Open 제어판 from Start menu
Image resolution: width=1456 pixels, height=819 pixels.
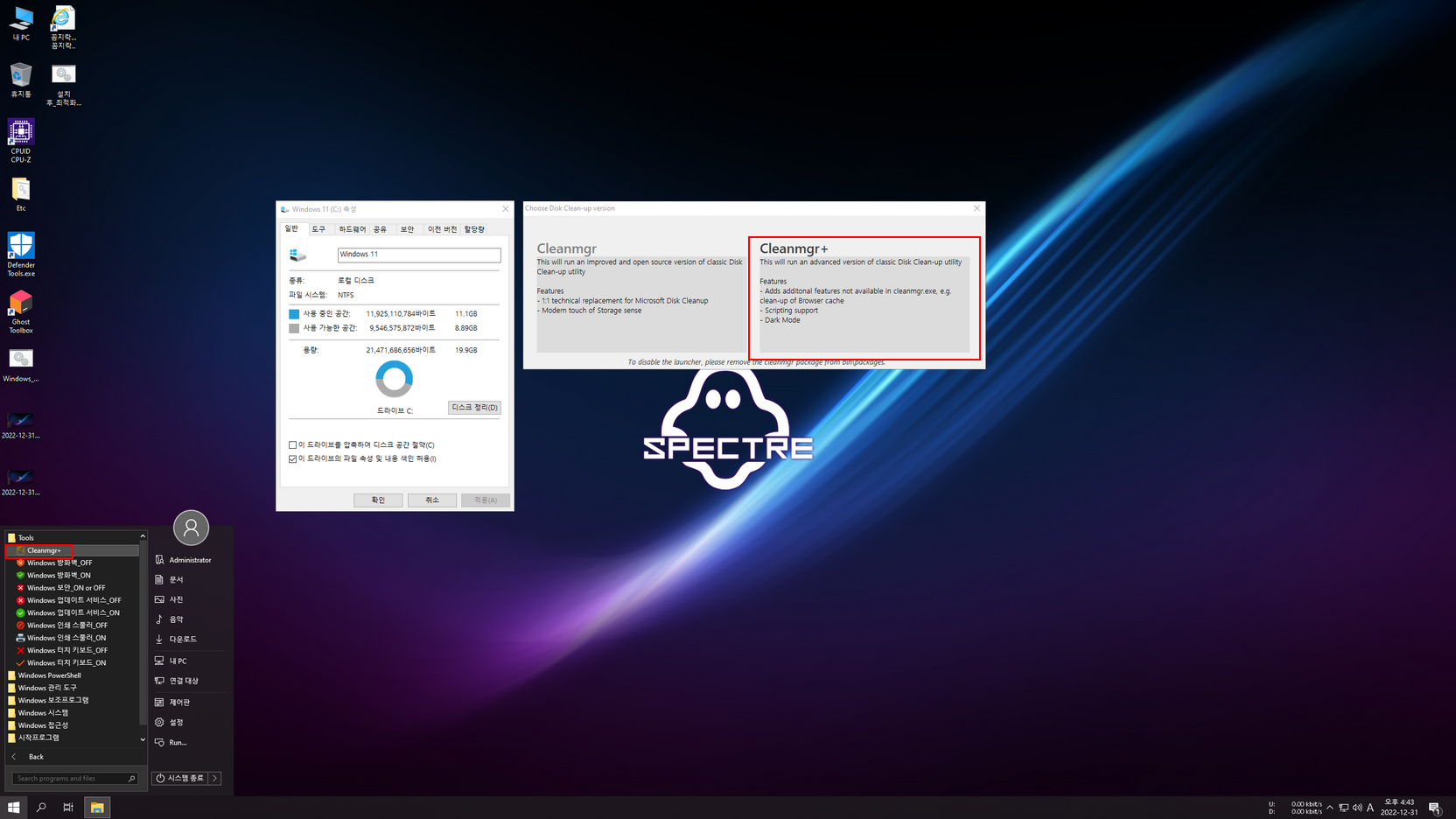pyautogui.click(x=178, y=702)
